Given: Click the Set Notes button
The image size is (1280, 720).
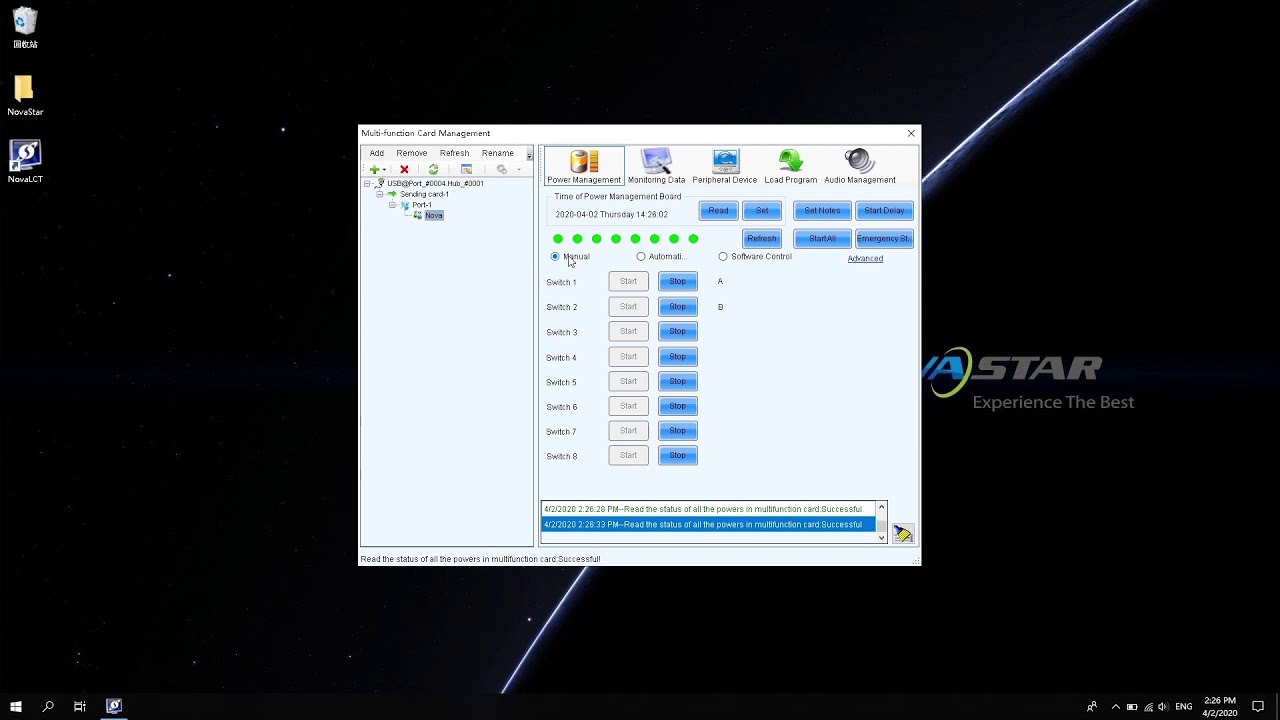Looking at the screenshot, I should [x=822, y=211].
